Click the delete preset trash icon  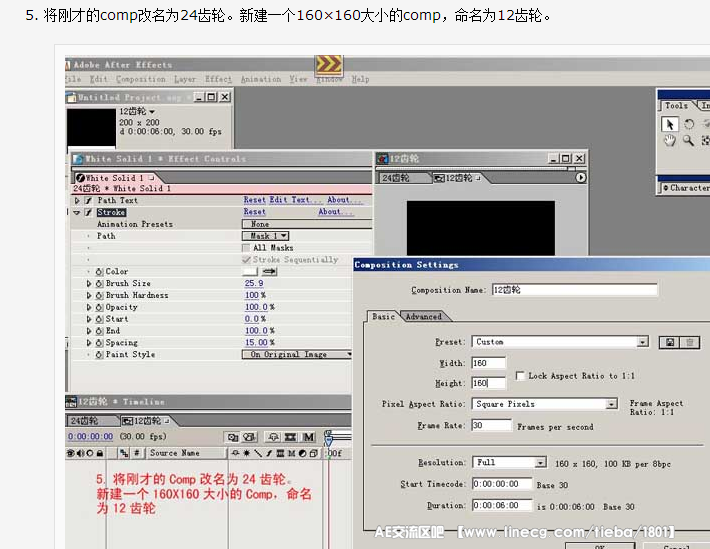coord(690,342)
